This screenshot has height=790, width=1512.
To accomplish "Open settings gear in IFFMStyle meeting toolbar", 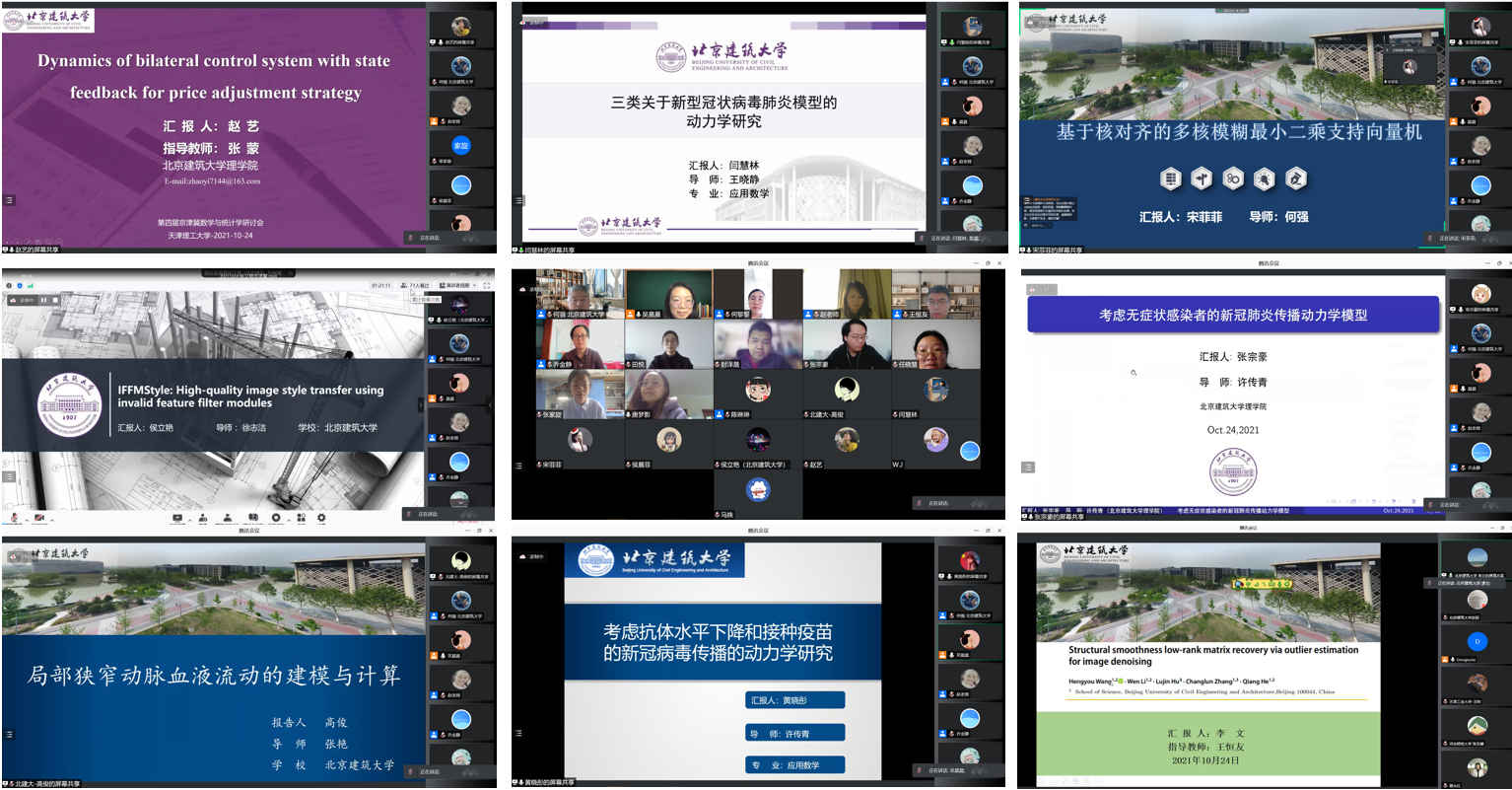I will coord(321,518).
